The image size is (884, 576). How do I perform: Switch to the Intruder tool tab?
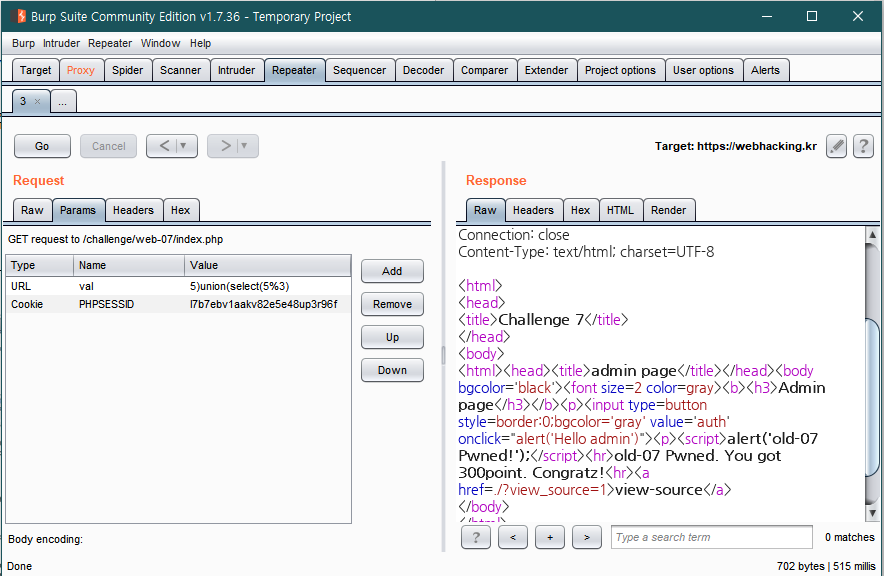pyautogui.click(x=236, y=70)
